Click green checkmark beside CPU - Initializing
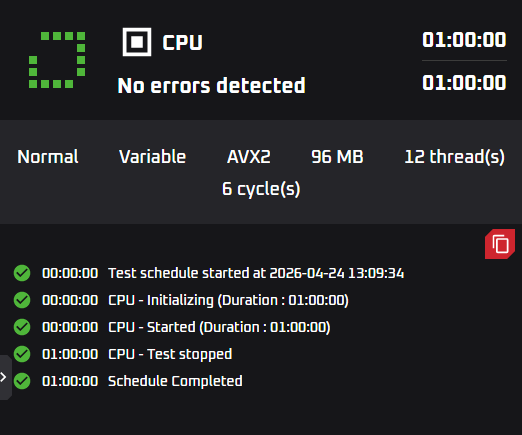522x435 pixels. click(x=22, y=300)
